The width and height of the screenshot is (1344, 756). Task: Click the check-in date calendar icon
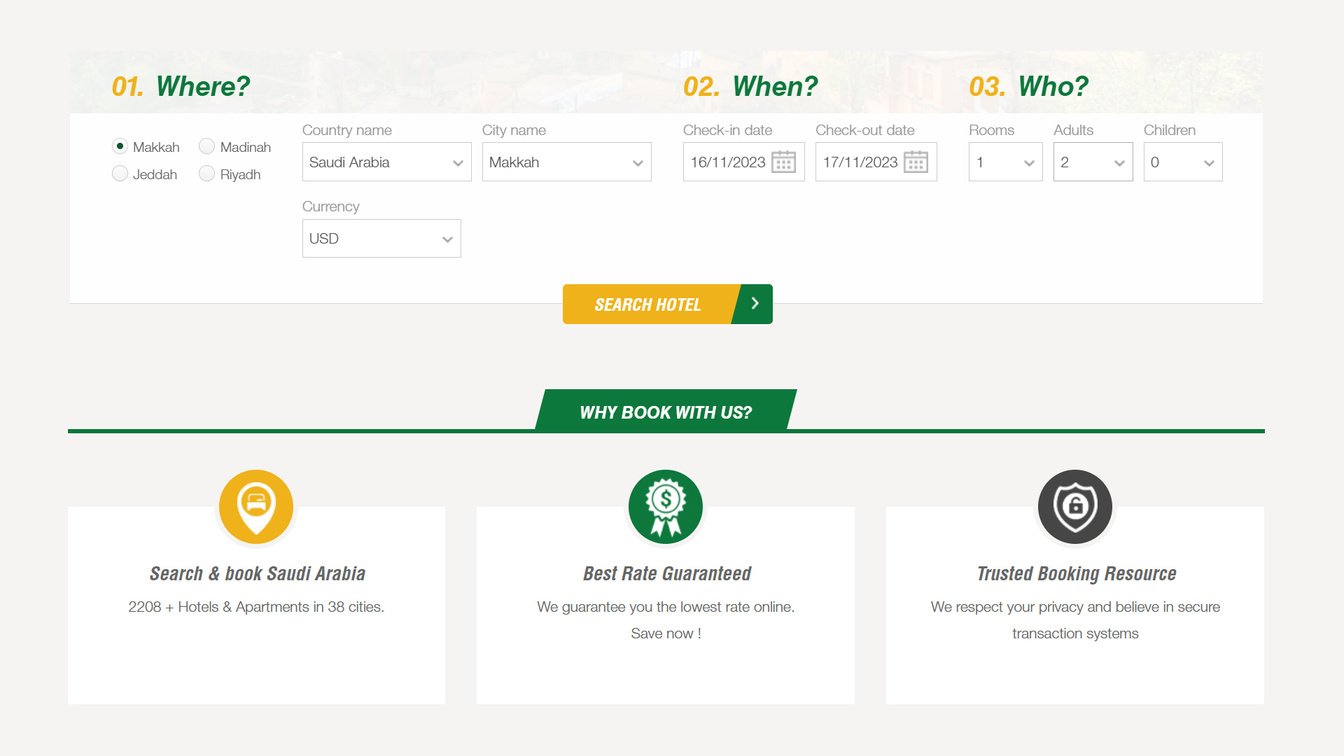tap(783, 162)
